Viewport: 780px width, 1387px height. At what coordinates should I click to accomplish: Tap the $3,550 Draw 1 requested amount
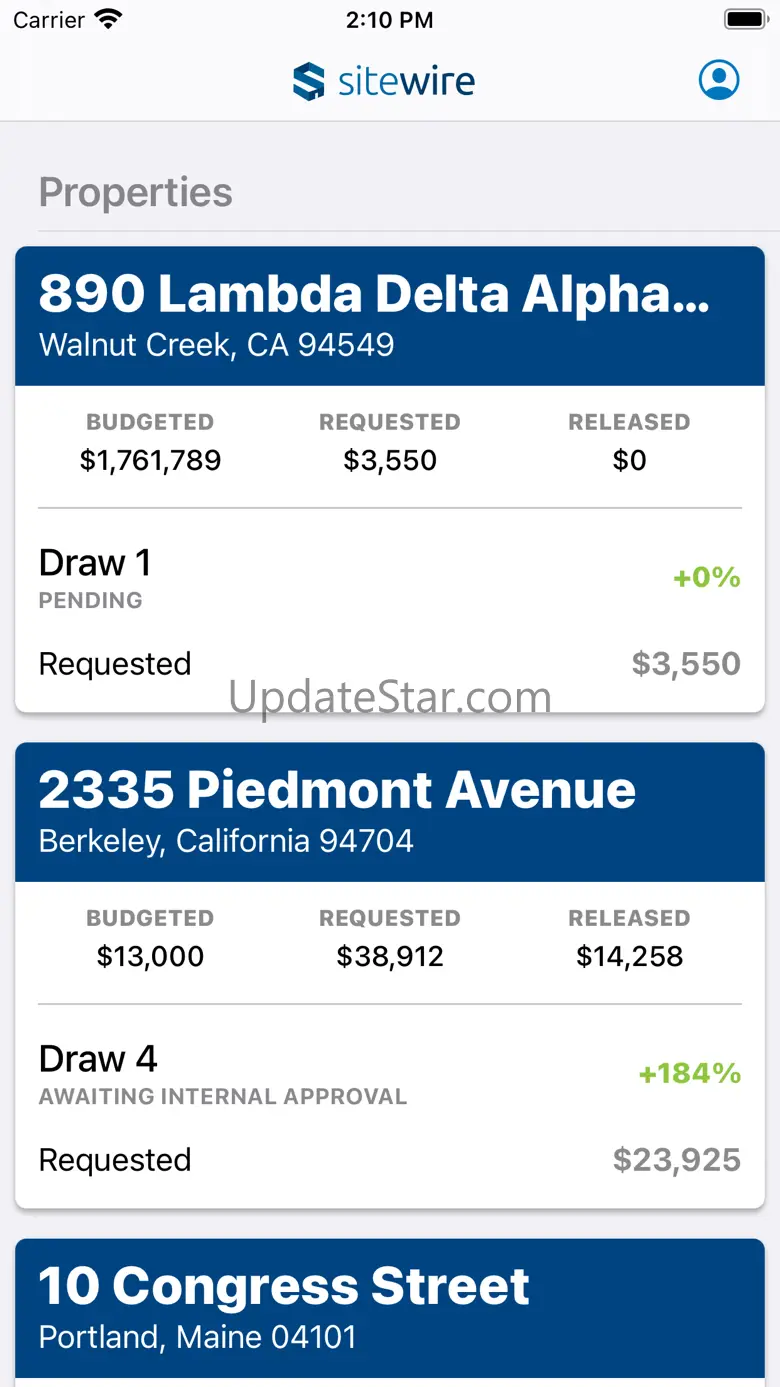[686, 664]
